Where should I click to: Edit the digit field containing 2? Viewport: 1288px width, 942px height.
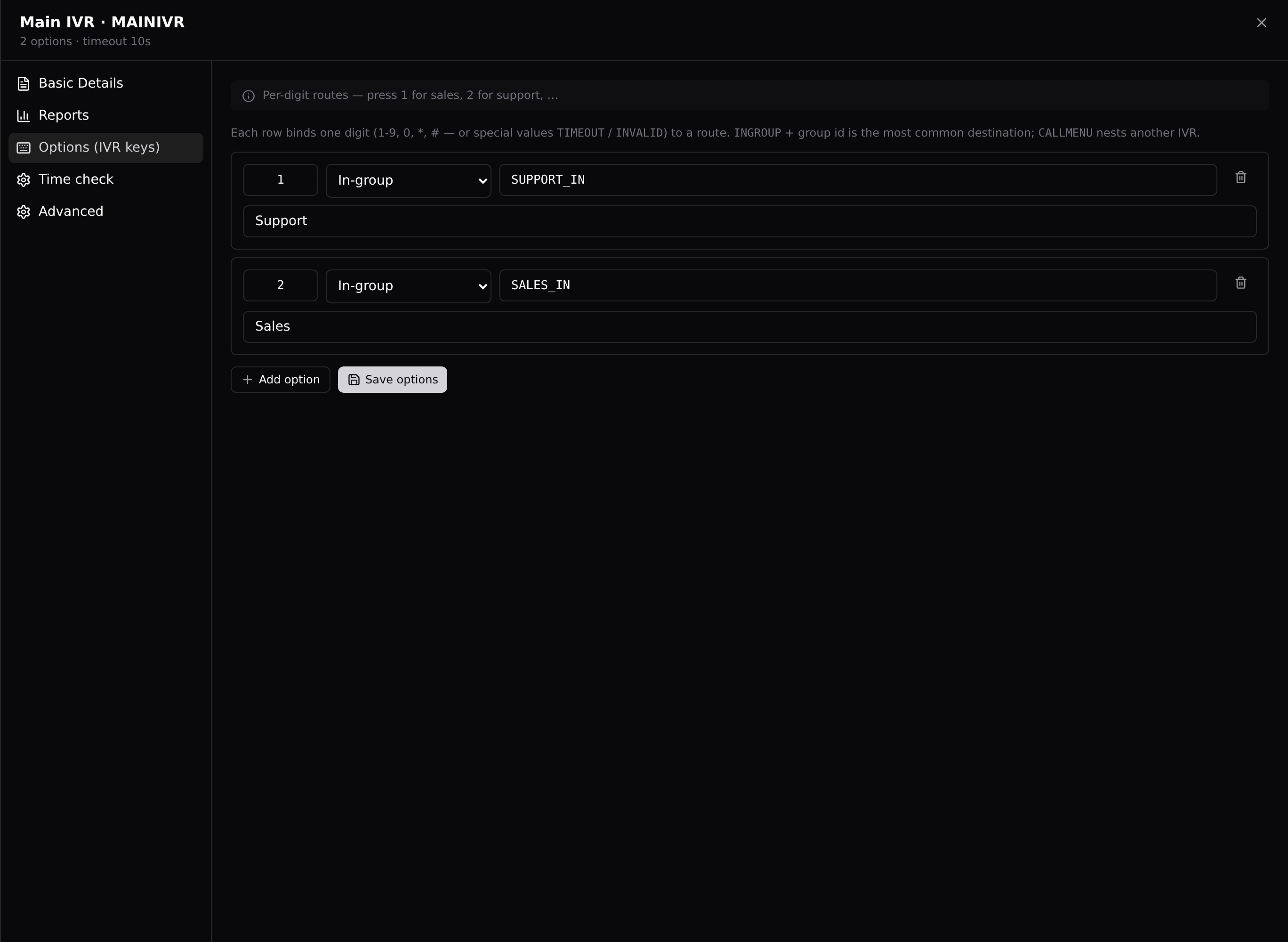[x=281, y=286]
